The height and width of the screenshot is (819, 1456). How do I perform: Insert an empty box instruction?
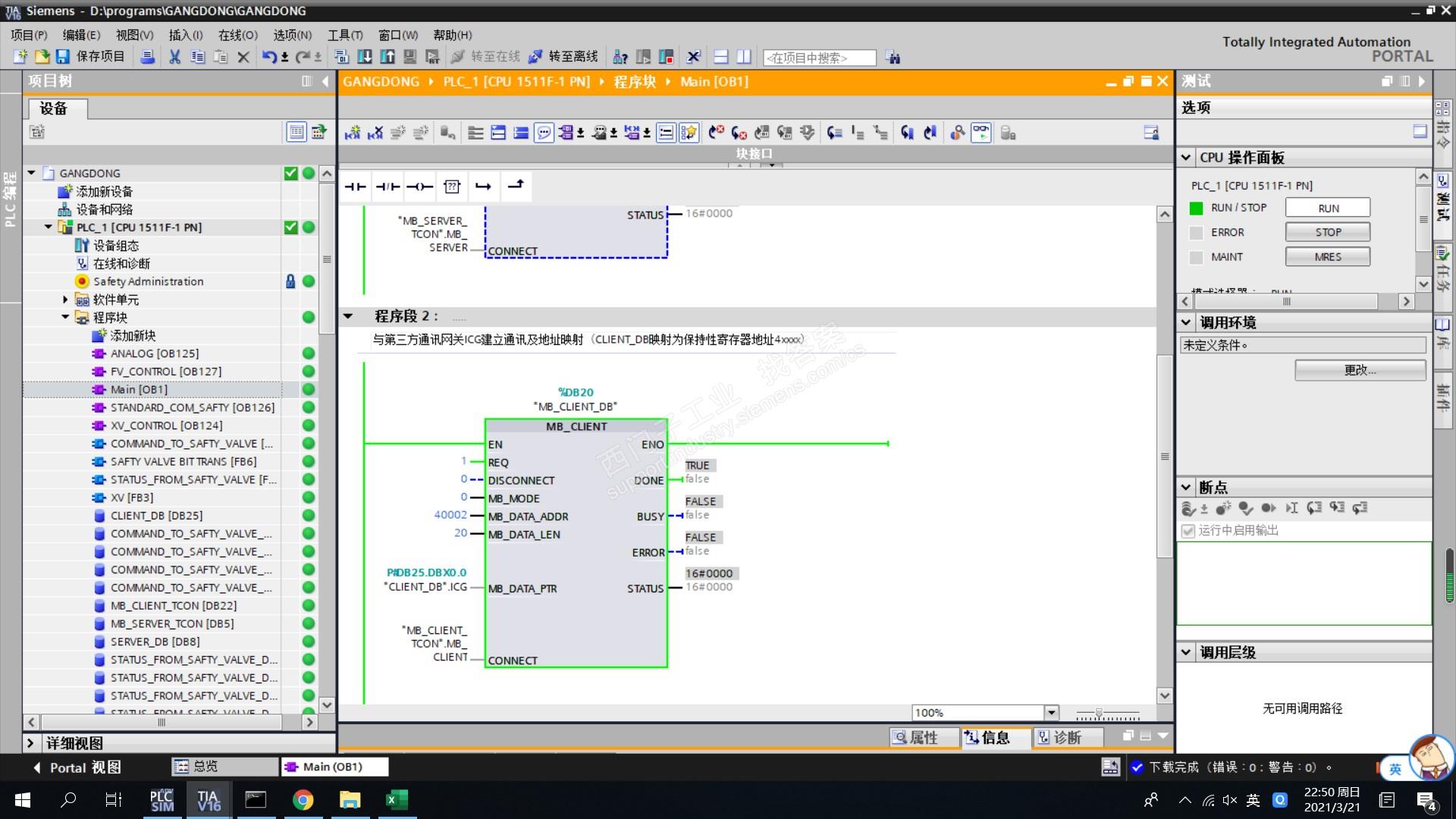[x=452, y=187]
